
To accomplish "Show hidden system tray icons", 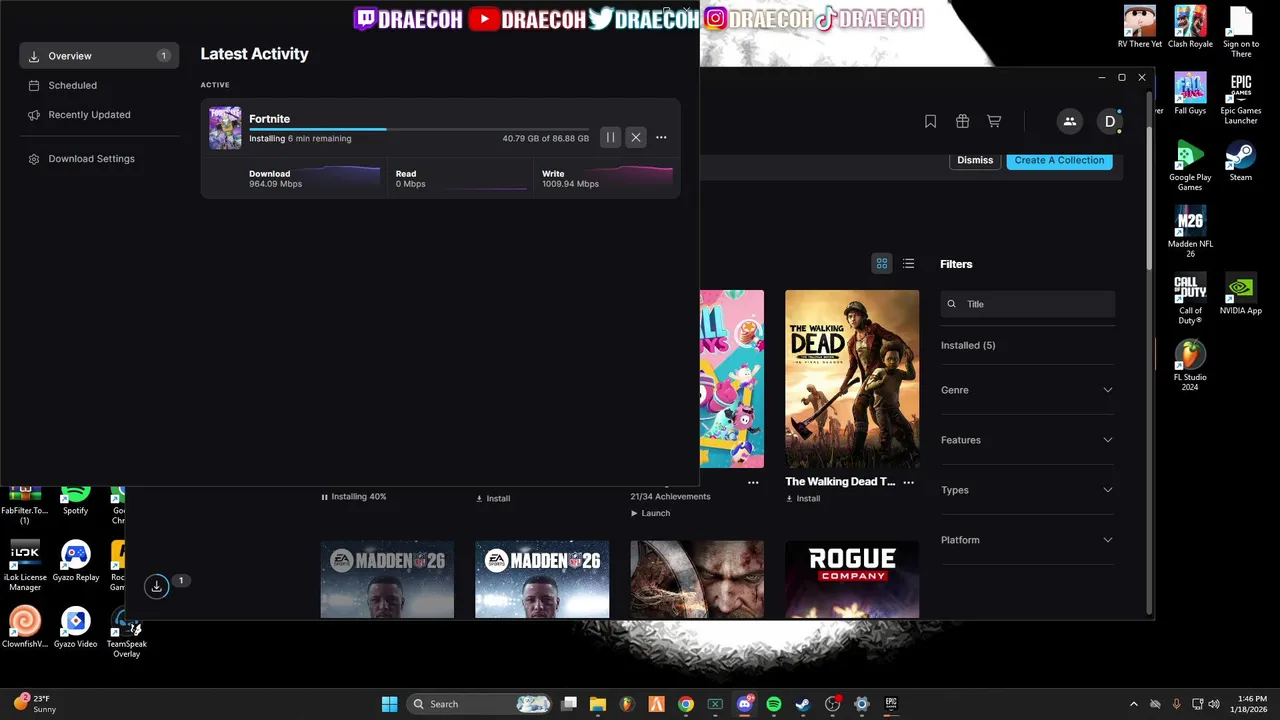I will click(x=1133, y=704).
